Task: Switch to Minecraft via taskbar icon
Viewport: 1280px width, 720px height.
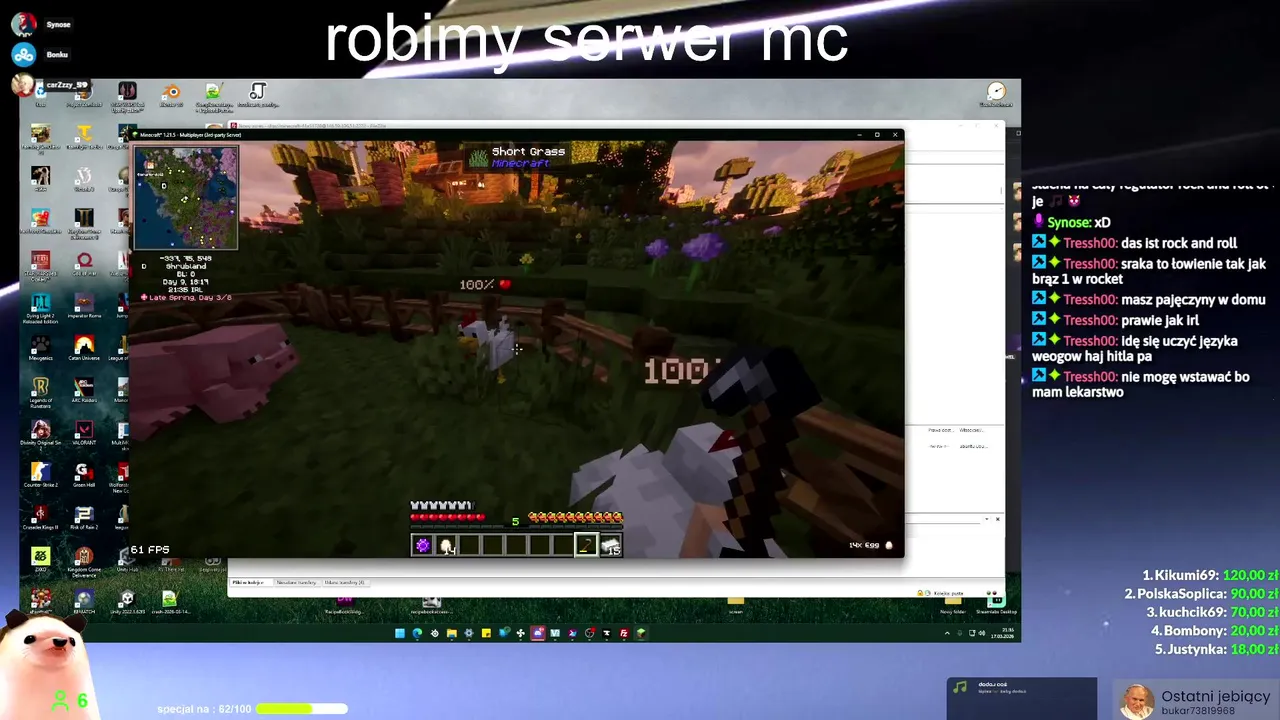Action: 641,633
